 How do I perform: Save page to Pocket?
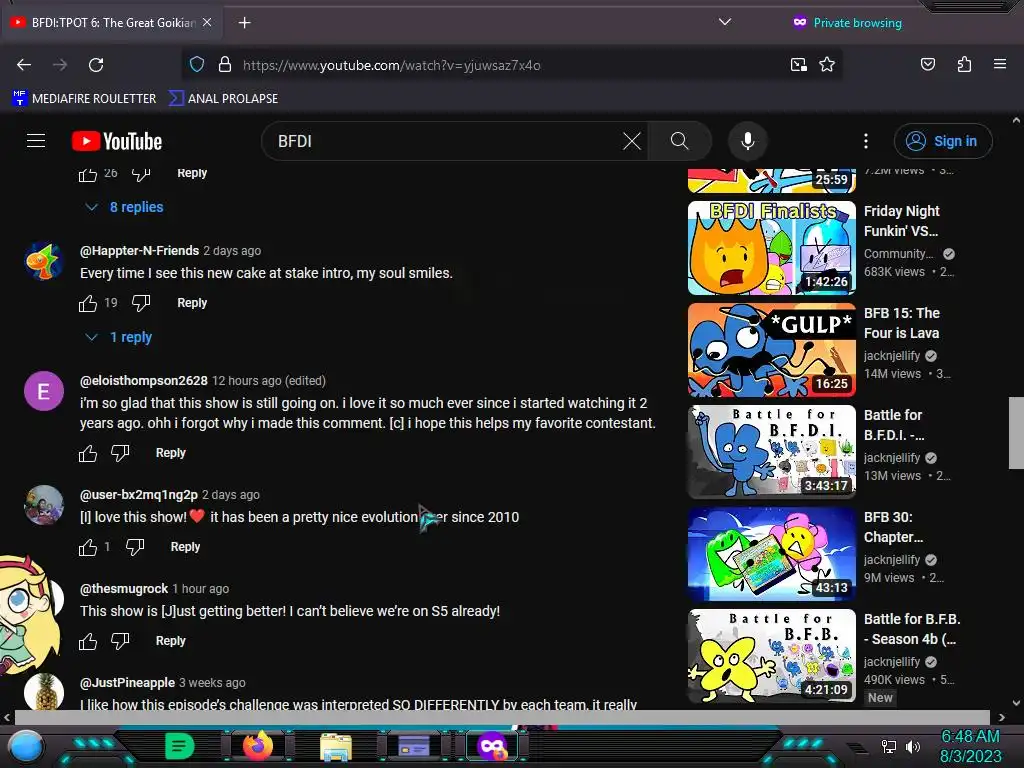tap(927, 65)
